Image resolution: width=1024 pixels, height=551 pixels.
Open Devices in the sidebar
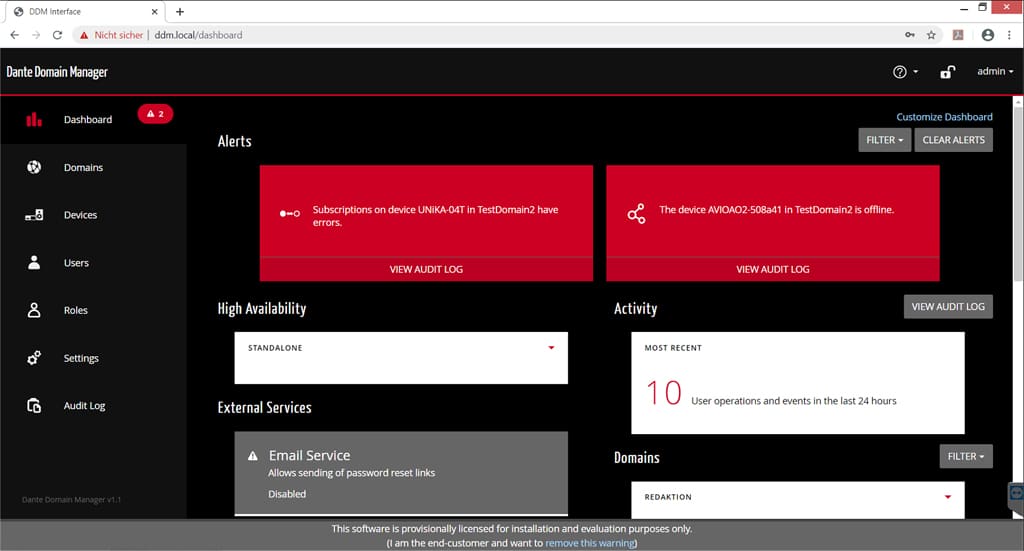click(93, 215)
